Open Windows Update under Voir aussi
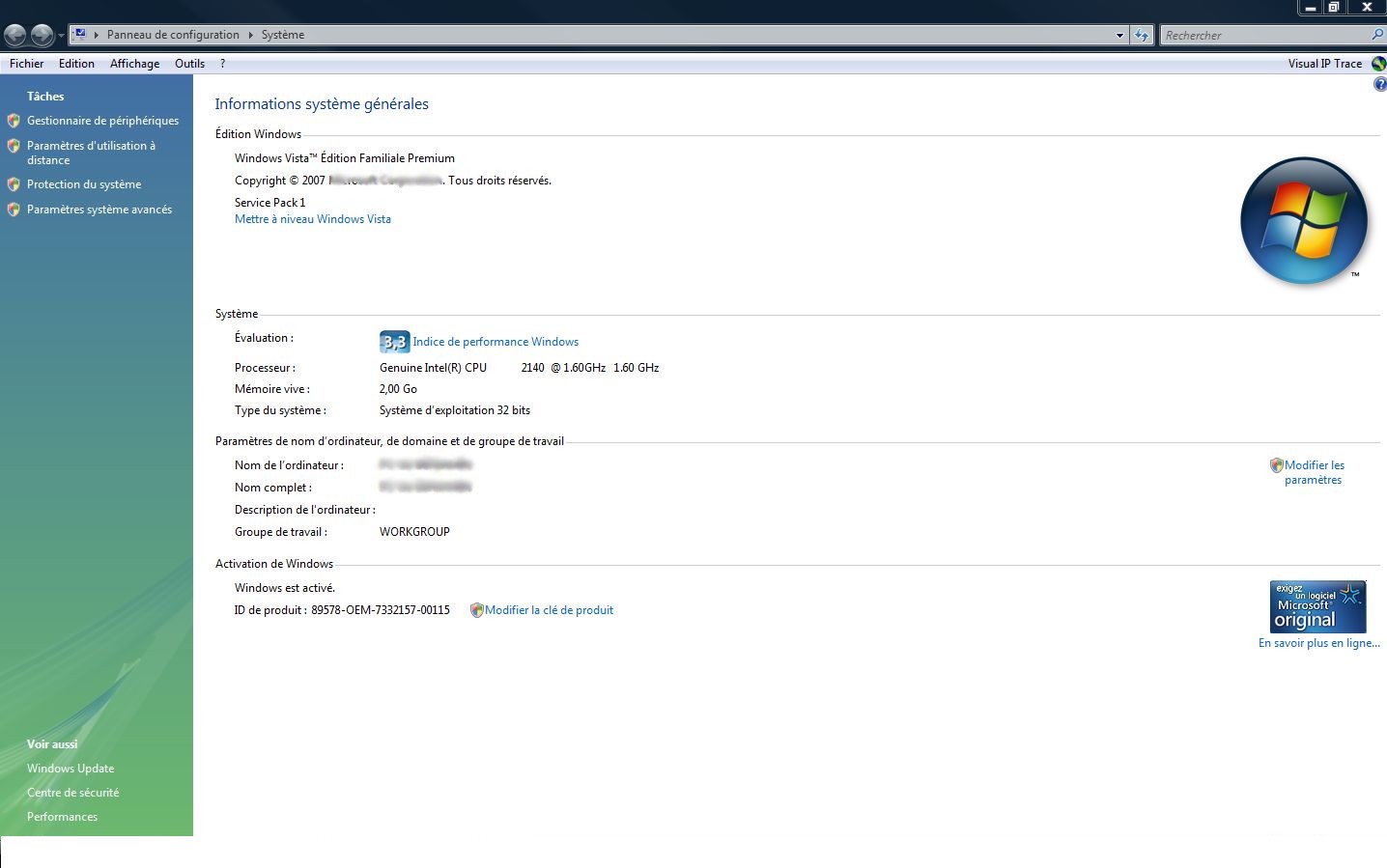 (x=71, y=769)
